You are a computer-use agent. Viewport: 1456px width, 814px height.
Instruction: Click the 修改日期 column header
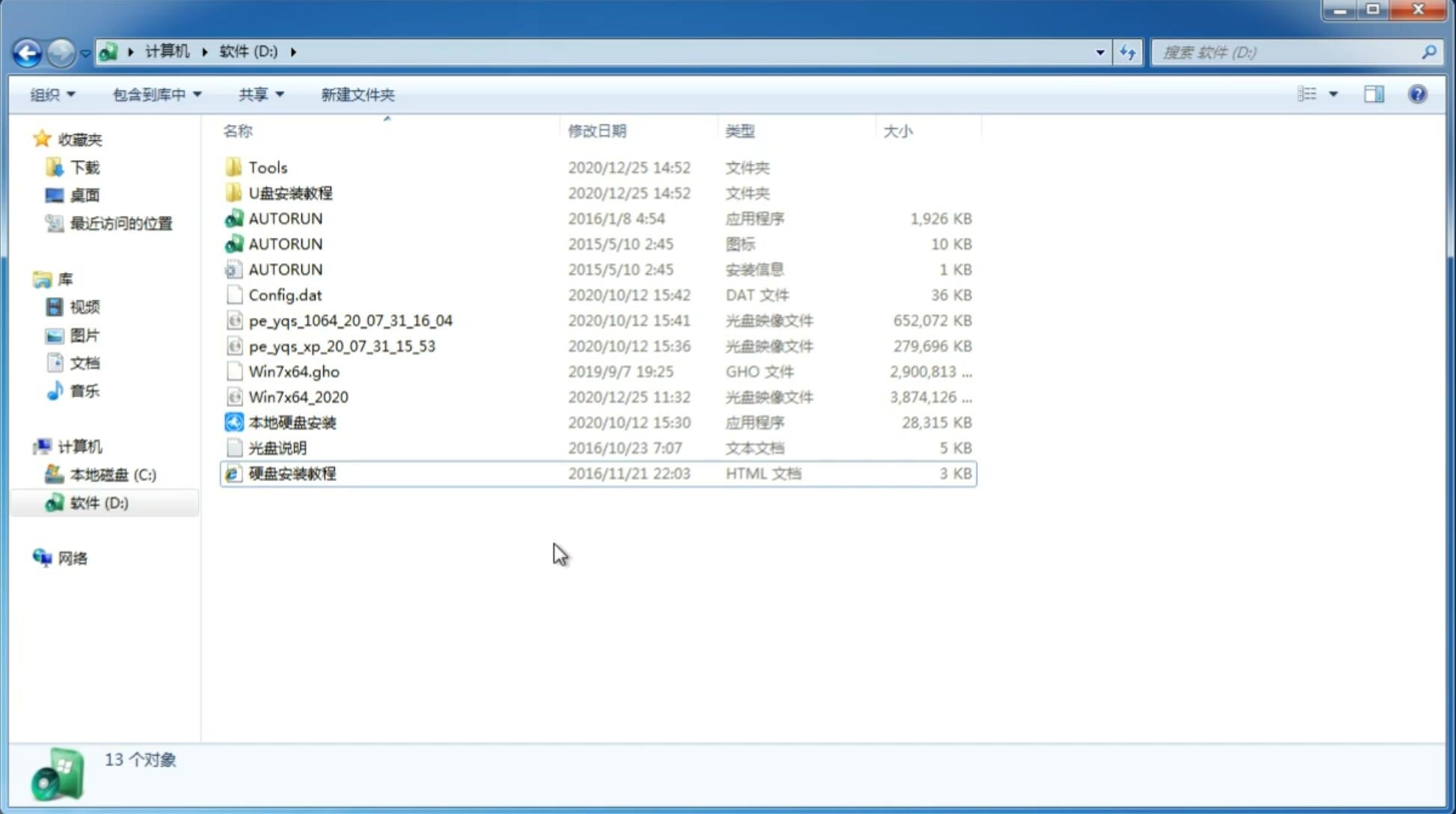coord(596,131)
